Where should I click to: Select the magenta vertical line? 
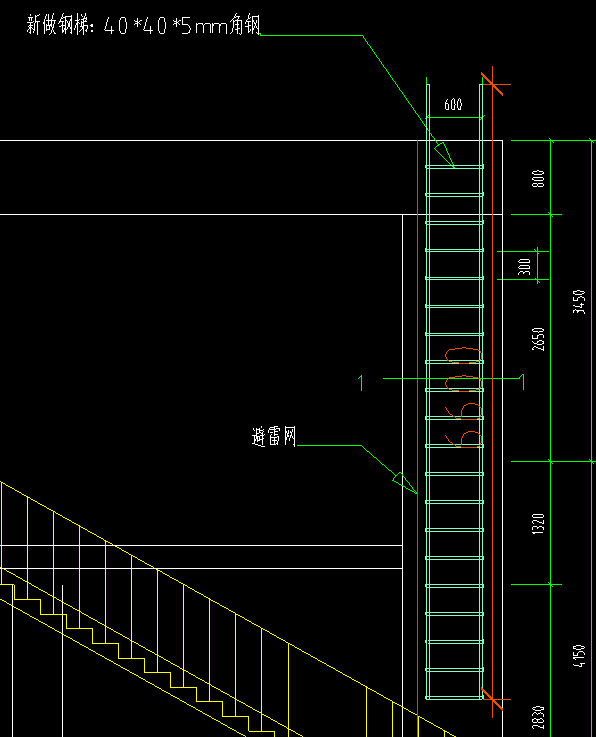[x=418, y=437]
